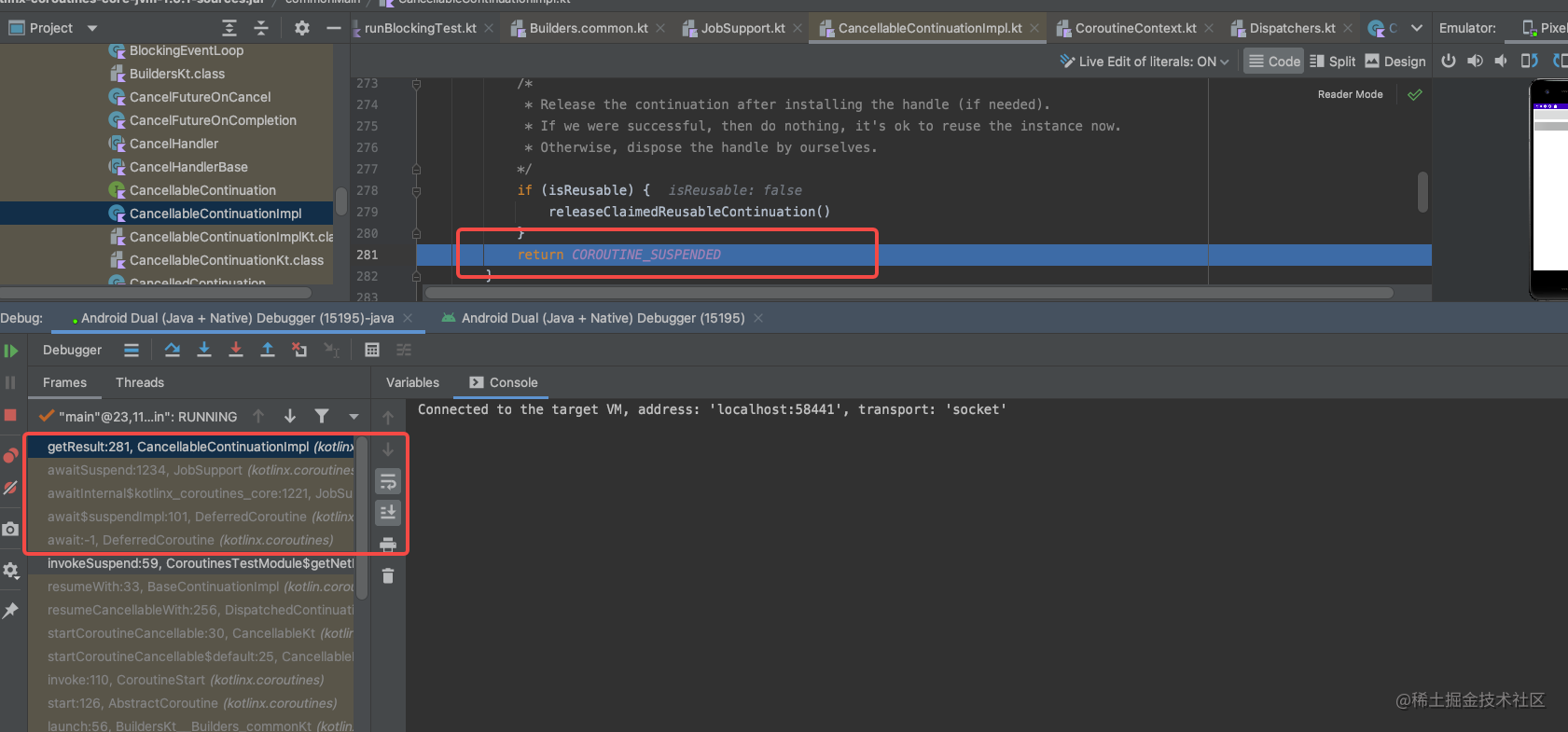The height and width of the screenshot is (732, 1568).
Task: Rotate emulator left icon
Action: tap(1530, 61)
